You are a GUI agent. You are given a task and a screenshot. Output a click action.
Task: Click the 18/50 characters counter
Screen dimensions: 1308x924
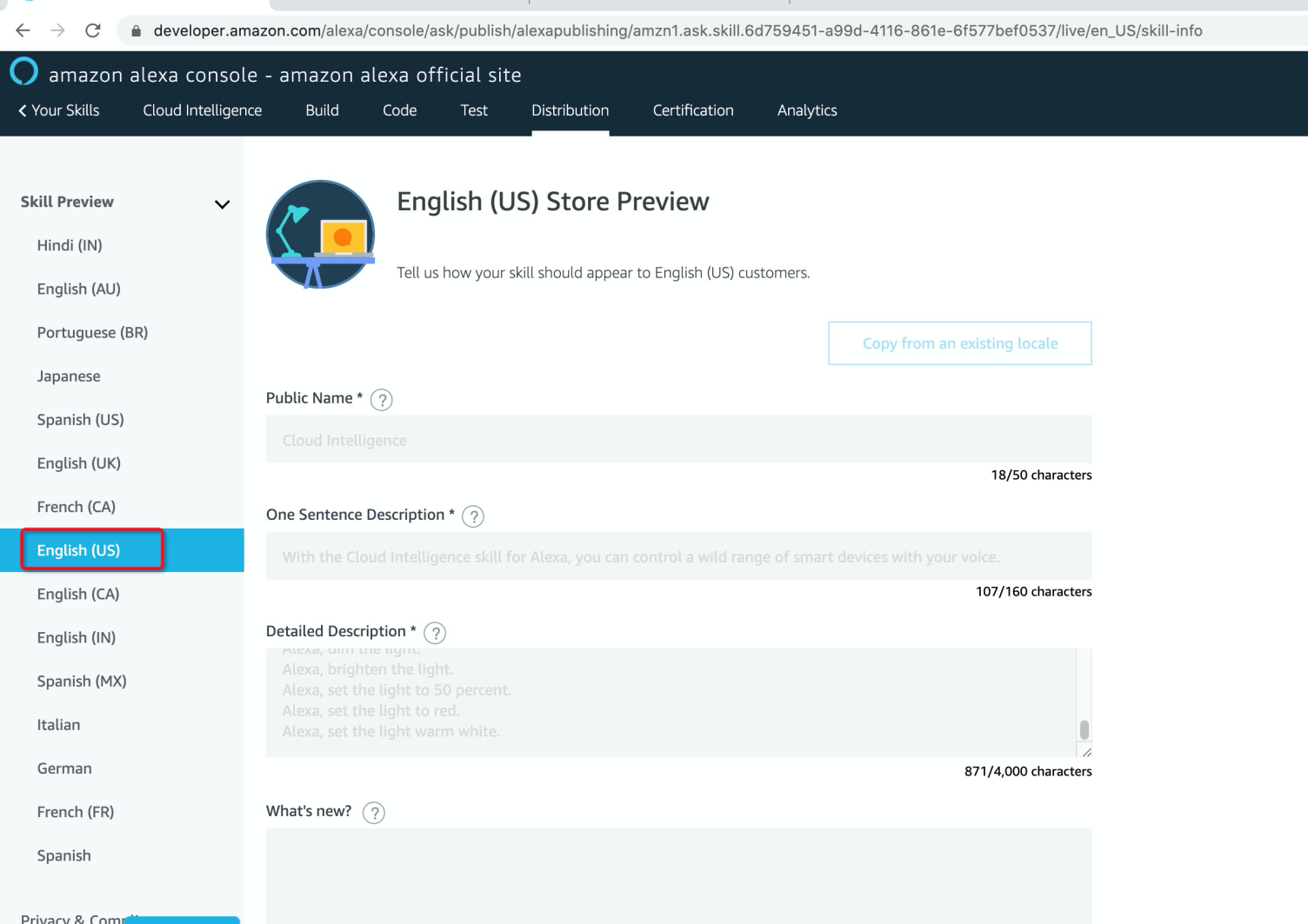[x=1041, y=475]
